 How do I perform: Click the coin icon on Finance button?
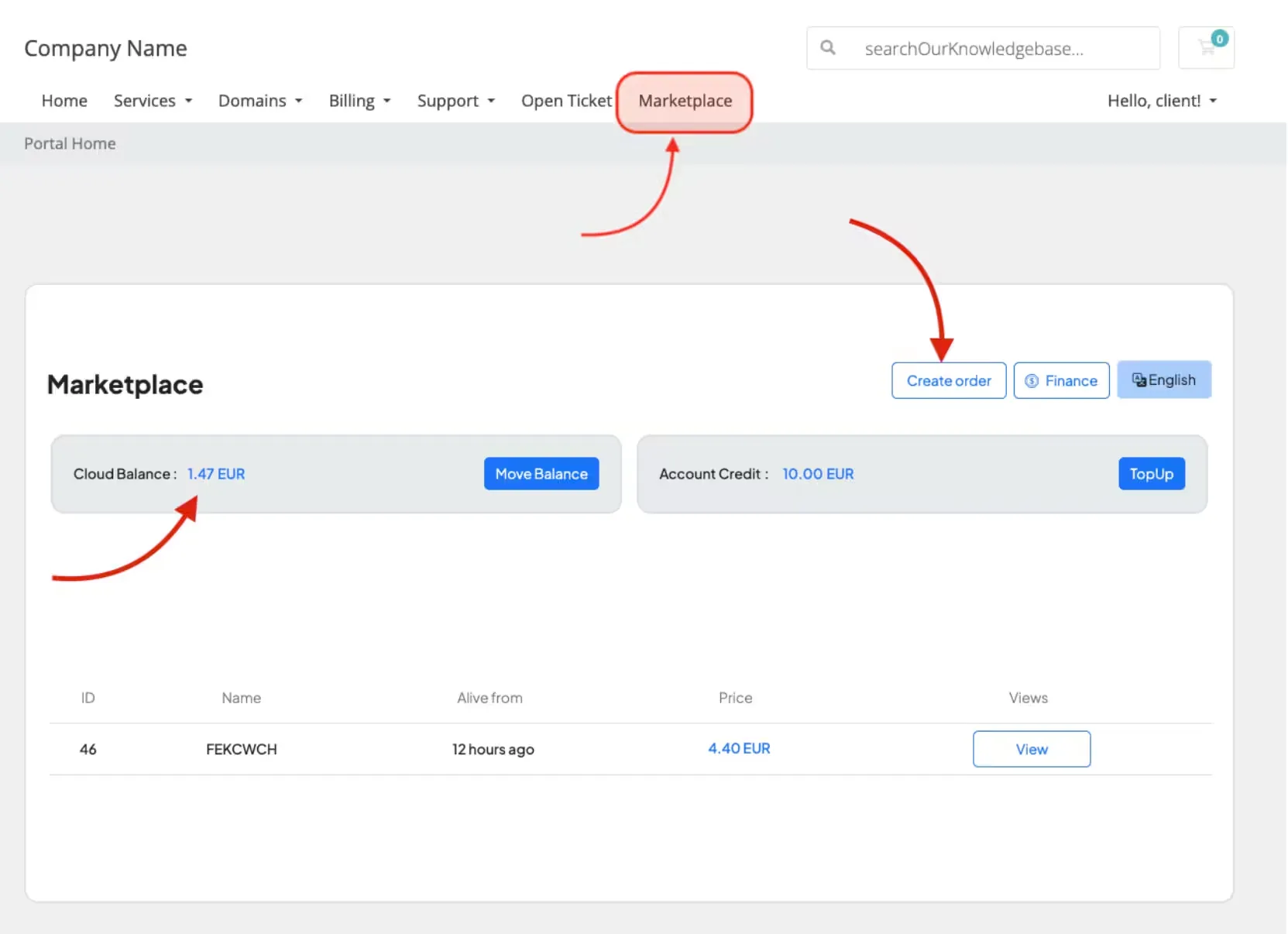[1032, 381]
